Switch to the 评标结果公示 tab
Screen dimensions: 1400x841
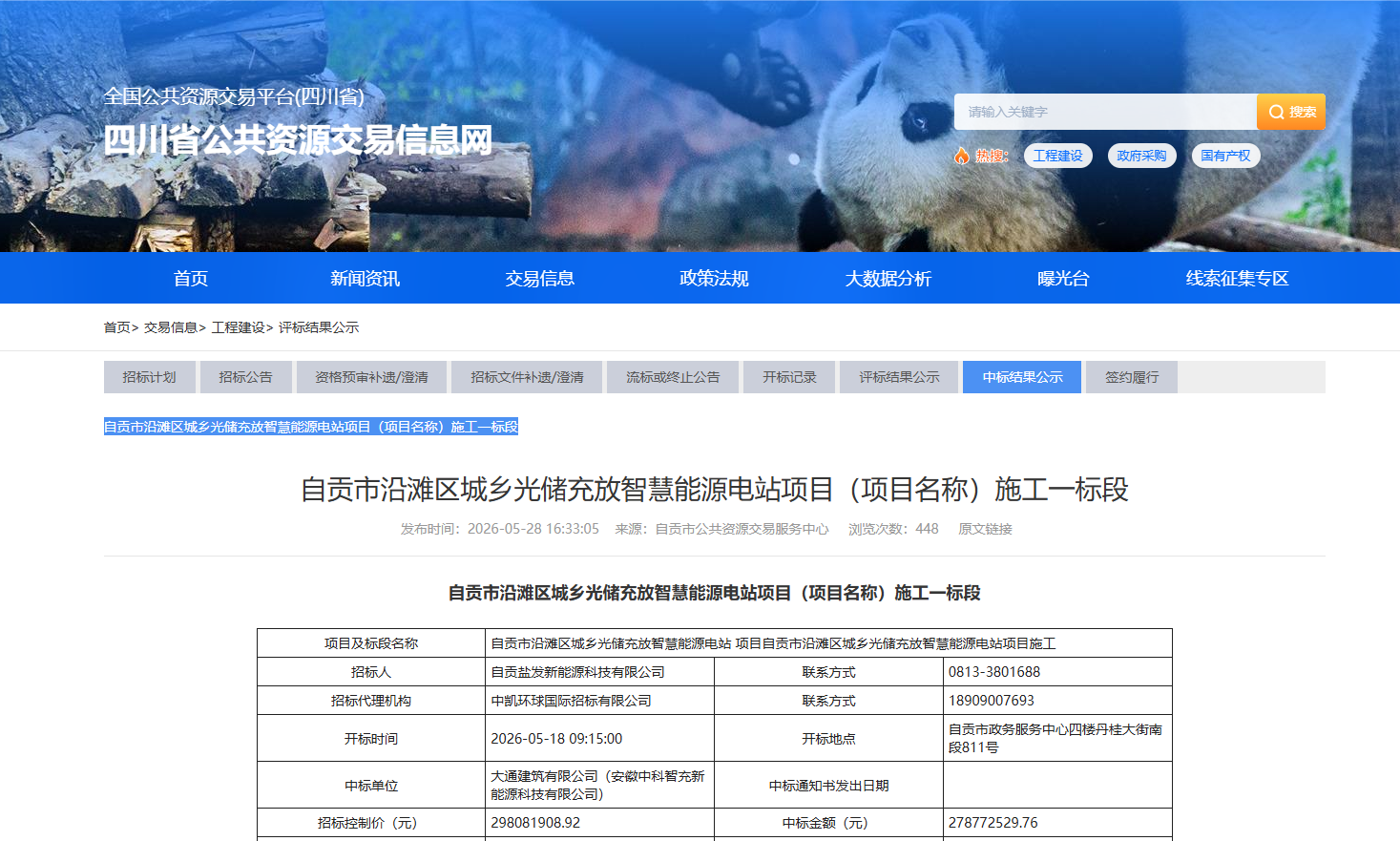pyautogui.click(x=899, y=377)
